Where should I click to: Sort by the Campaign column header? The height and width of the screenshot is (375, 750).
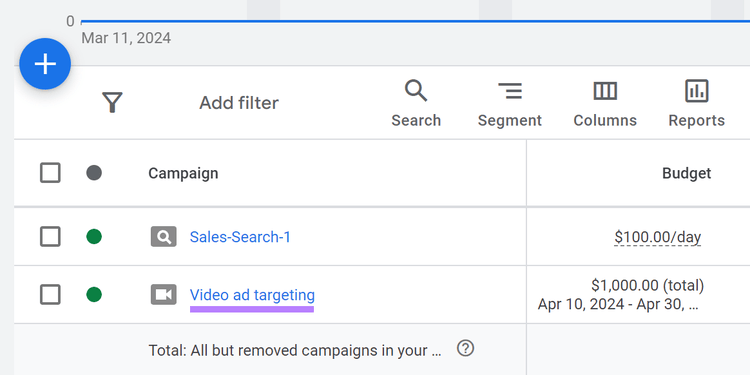(x=183, y=173)
